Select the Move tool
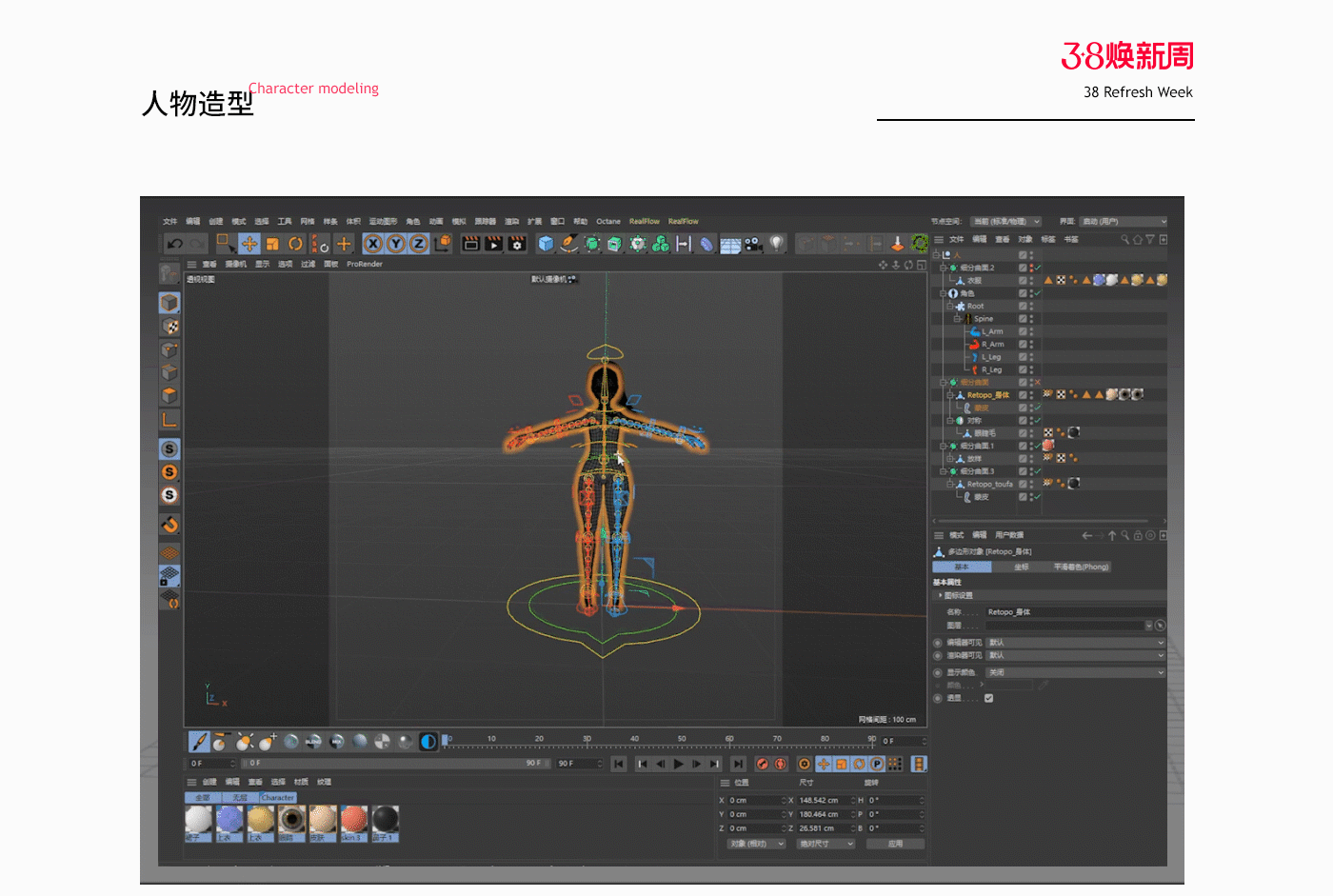Viewport: 1333px width, 896px height. coord(249,244)
